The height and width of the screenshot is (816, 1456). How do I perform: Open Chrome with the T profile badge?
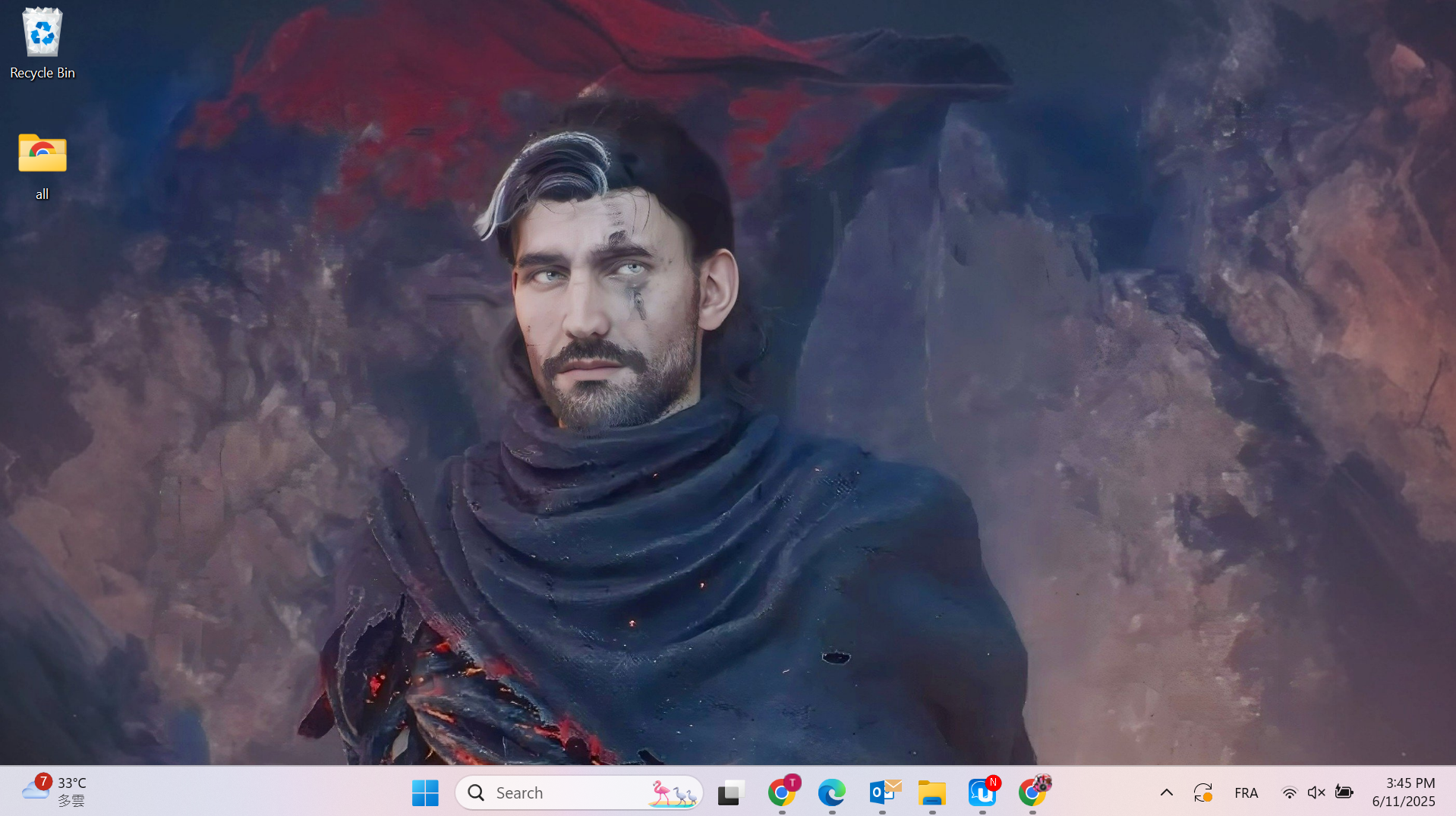pyautogui.click(x=782, y=792)
